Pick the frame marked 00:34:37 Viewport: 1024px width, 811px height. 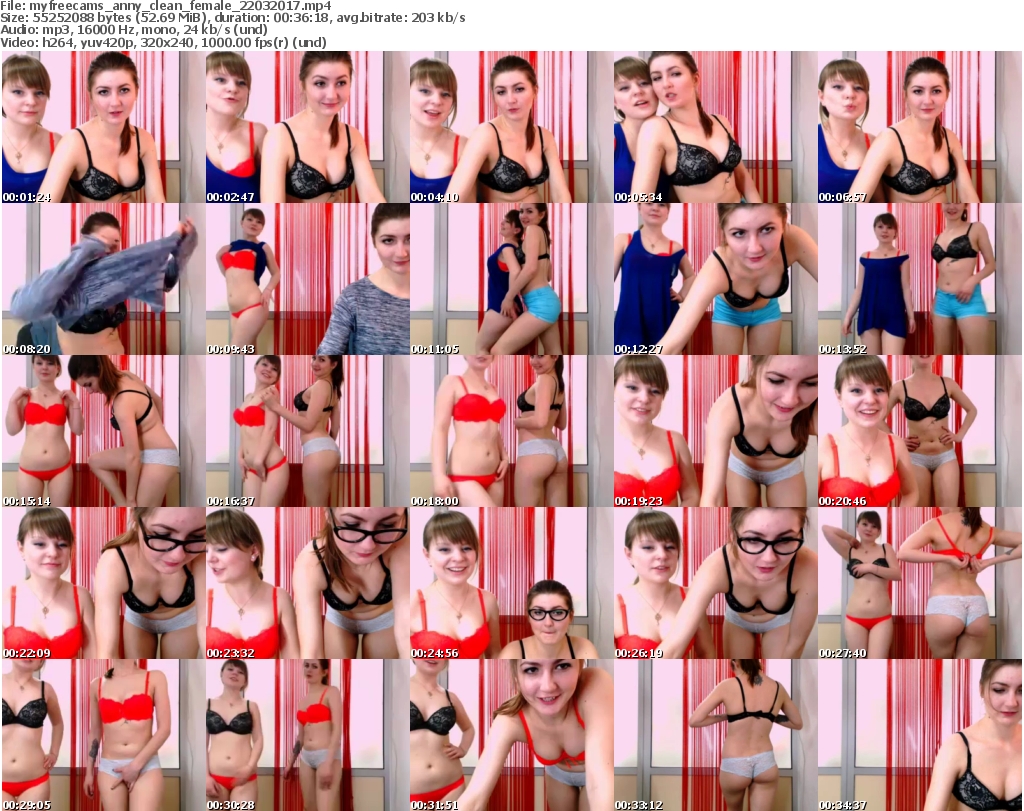click(x=920, y=735)
